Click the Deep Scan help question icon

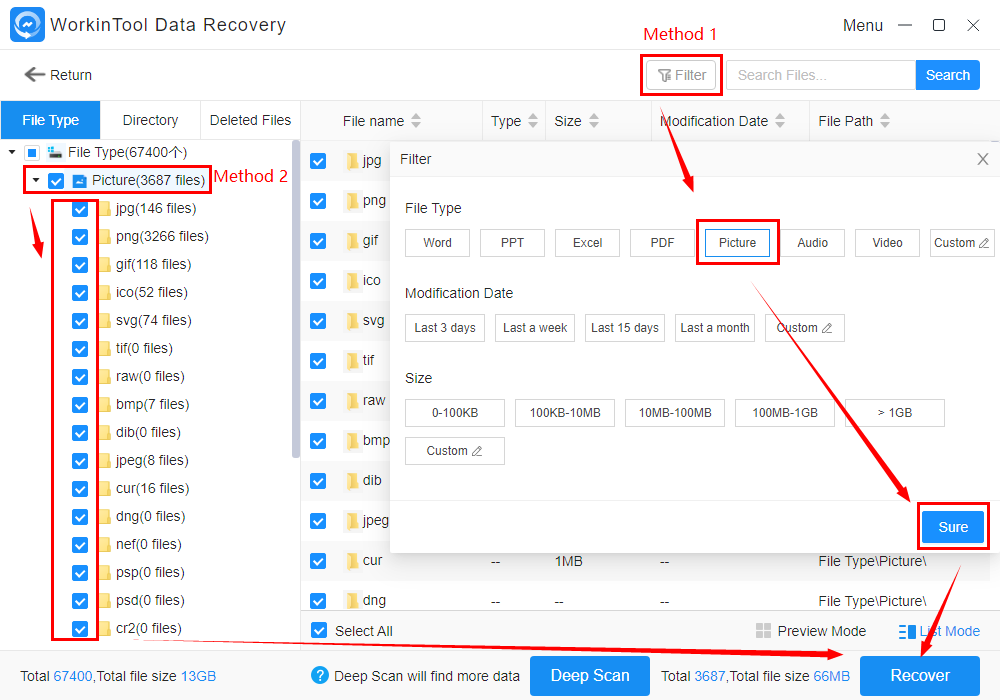[x=320, y=676]
